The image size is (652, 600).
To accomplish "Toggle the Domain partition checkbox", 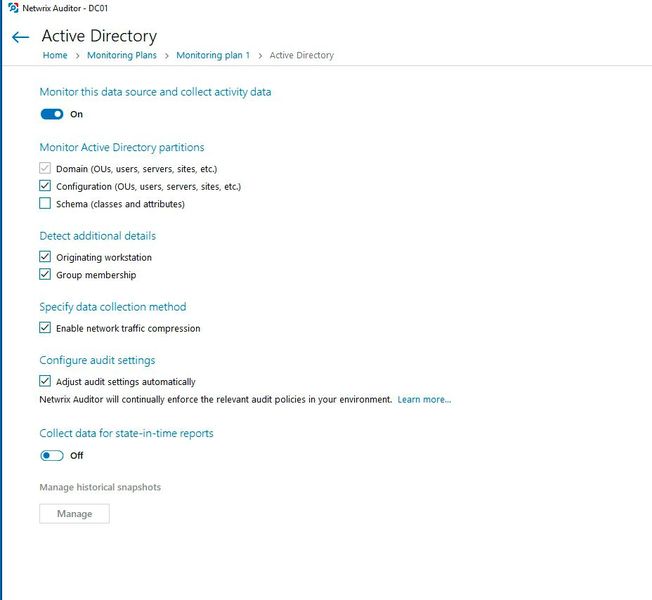I will (45, 169).
